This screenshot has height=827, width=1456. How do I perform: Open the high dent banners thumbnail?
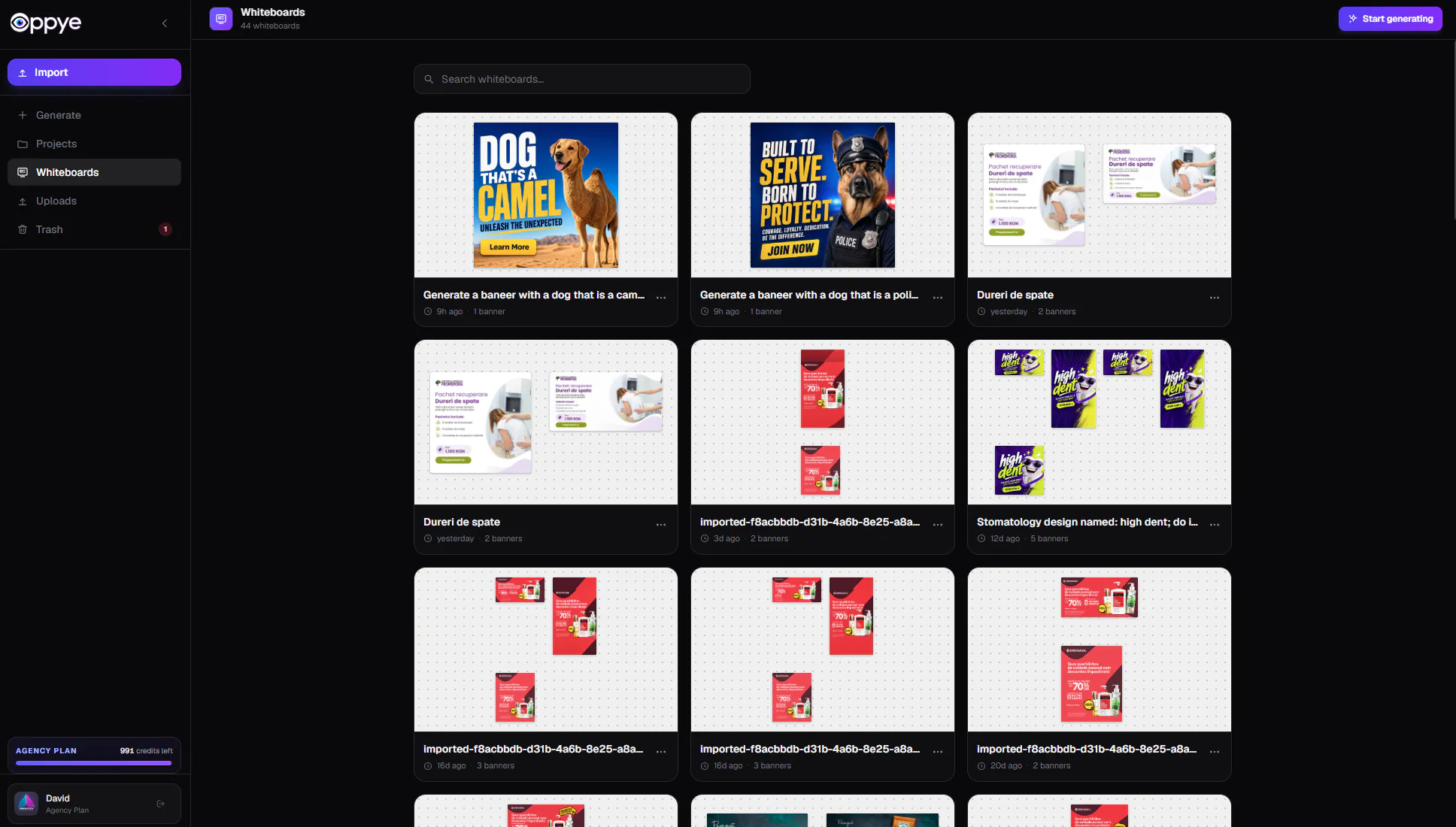[x=1100, y=423]
